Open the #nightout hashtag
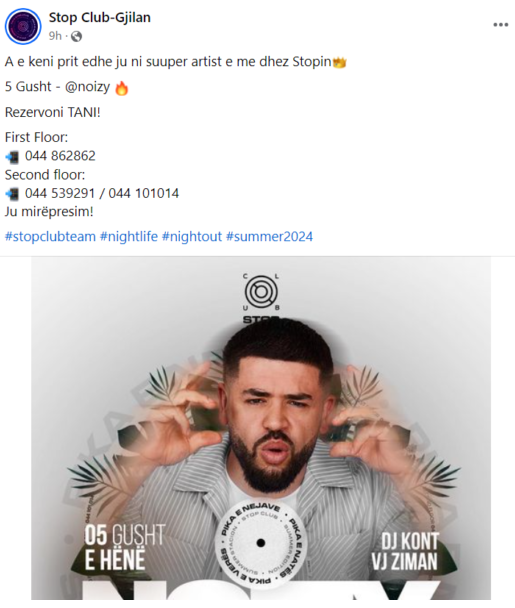The image size is (515, 608). [192, 237]
